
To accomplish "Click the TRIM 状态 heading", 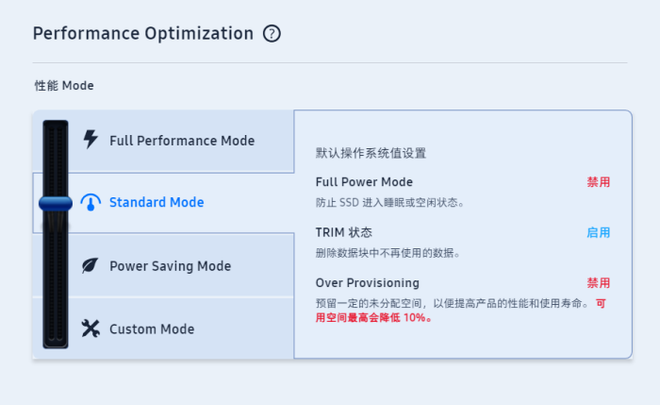I will click(x=344, y=233).
